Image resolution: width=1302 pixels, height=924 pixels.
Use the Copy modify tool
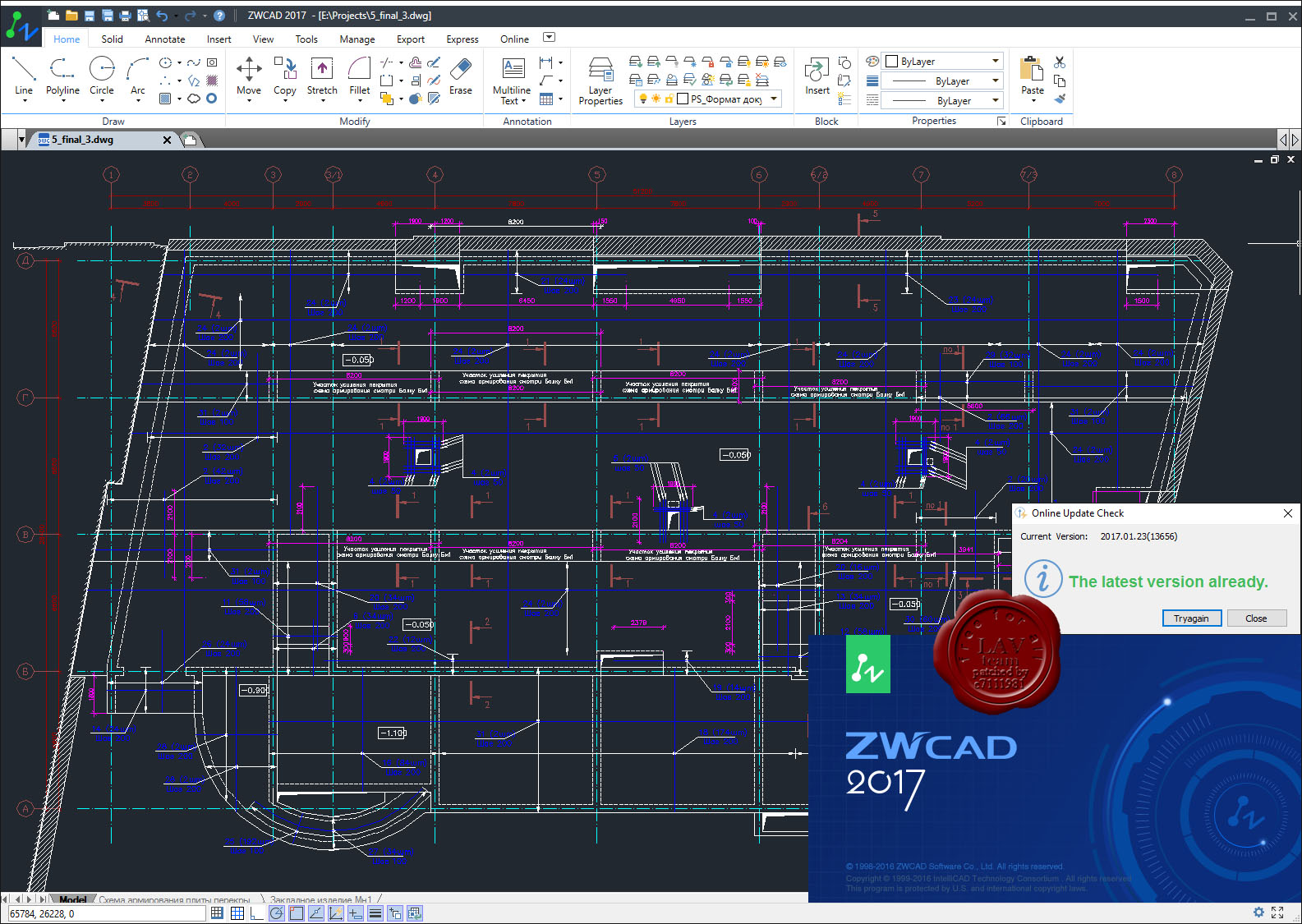[x=285, y=76]
